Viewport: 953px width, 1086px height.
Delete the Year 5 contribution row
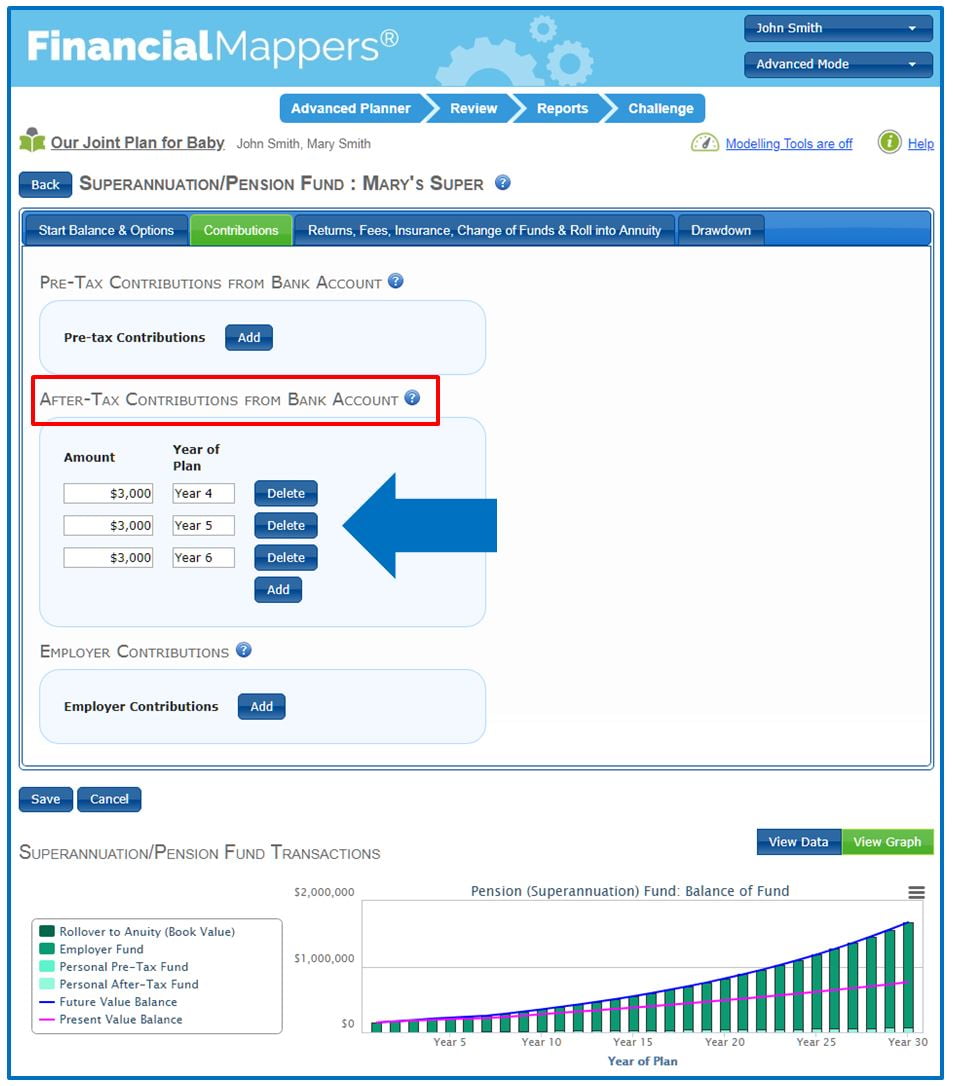tap(285, 525)
